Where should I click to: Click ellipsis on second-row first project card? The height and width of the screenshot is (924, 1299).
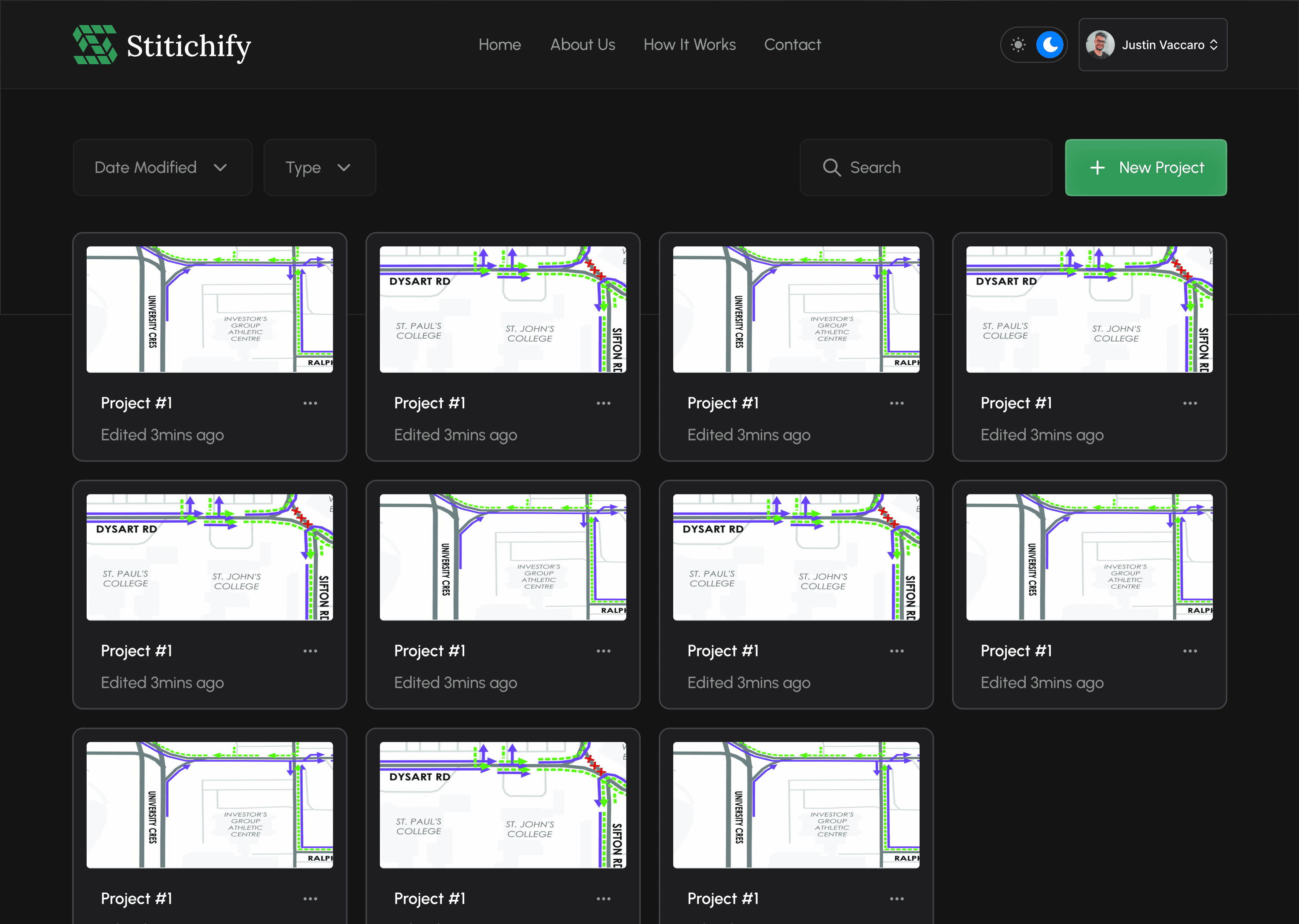tap(310, 650)
